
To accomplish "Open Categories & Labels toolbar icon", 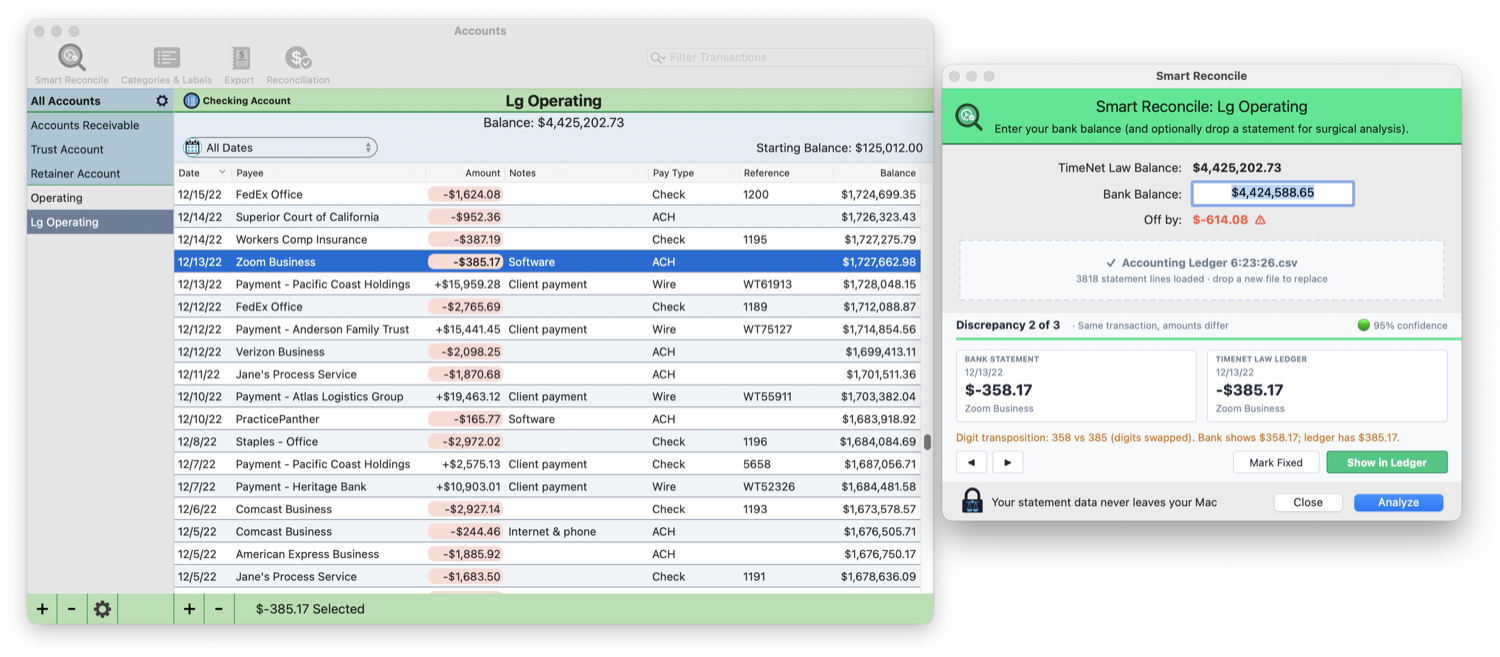I will coord(166,59).
